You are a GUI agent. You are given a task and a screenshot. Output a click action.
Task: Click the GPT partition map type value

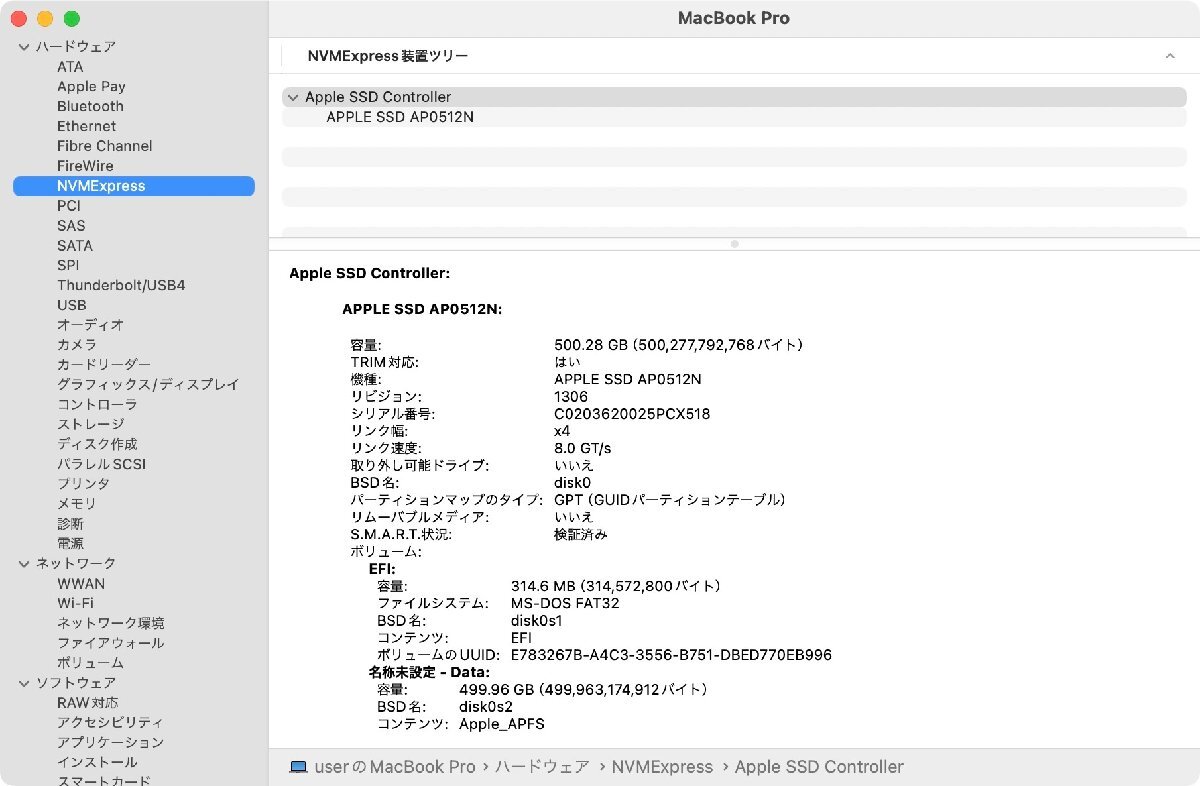tap(670, 500)
